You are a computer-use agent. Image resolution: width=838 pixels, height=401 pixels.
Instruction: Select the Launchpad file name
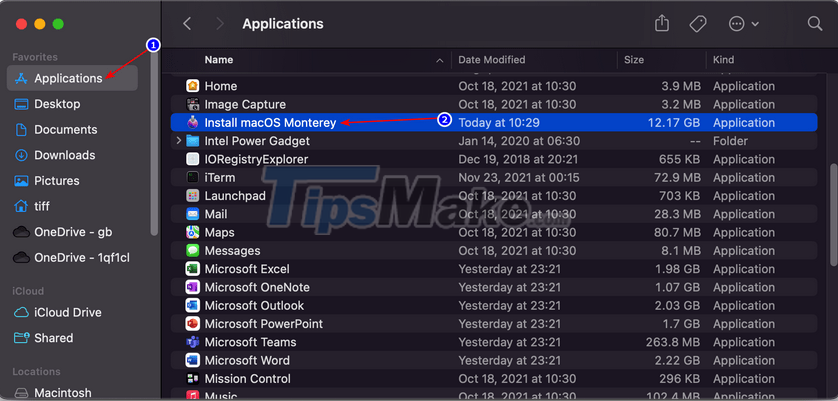point(235,196)
